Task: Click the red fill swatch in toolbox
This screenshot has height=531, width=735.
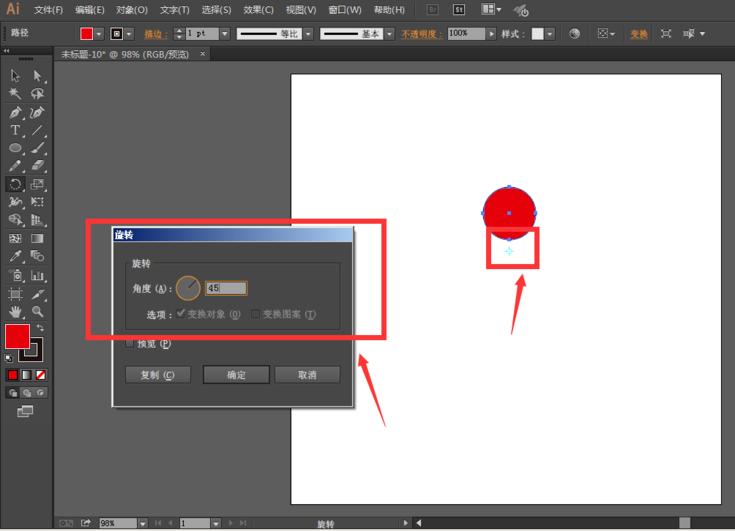Action: click(x=17, y=337)
